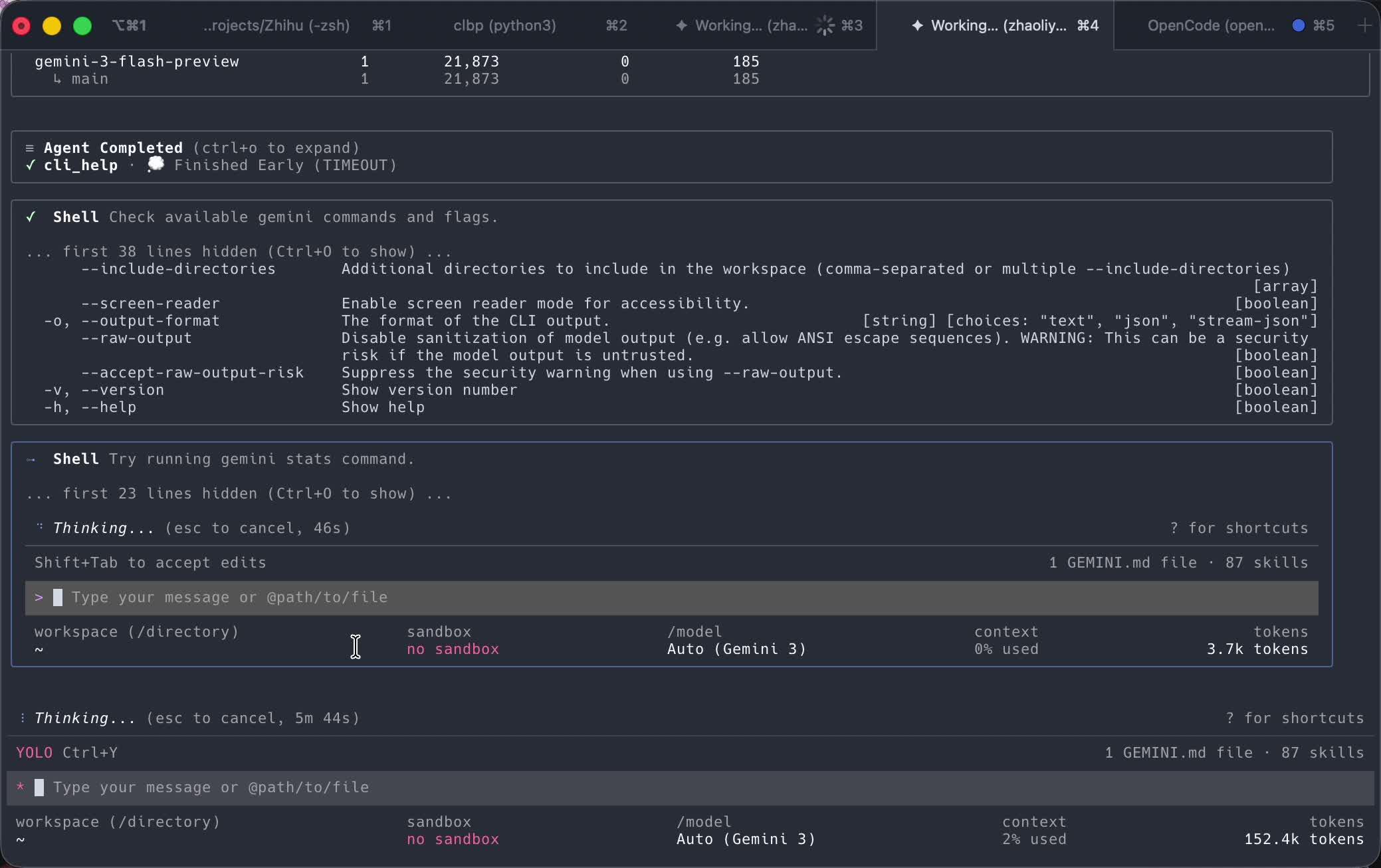Screen dimensions: 1381x868
Task: Click the sparkle icon on ⌘3 tab
Action: [681, 25]
